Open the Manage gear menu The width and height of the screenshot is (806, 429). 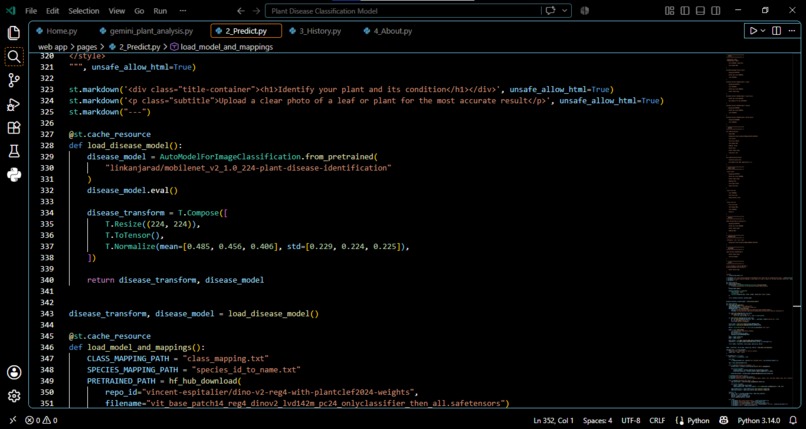pyautogui.click(x=14, y=396)
